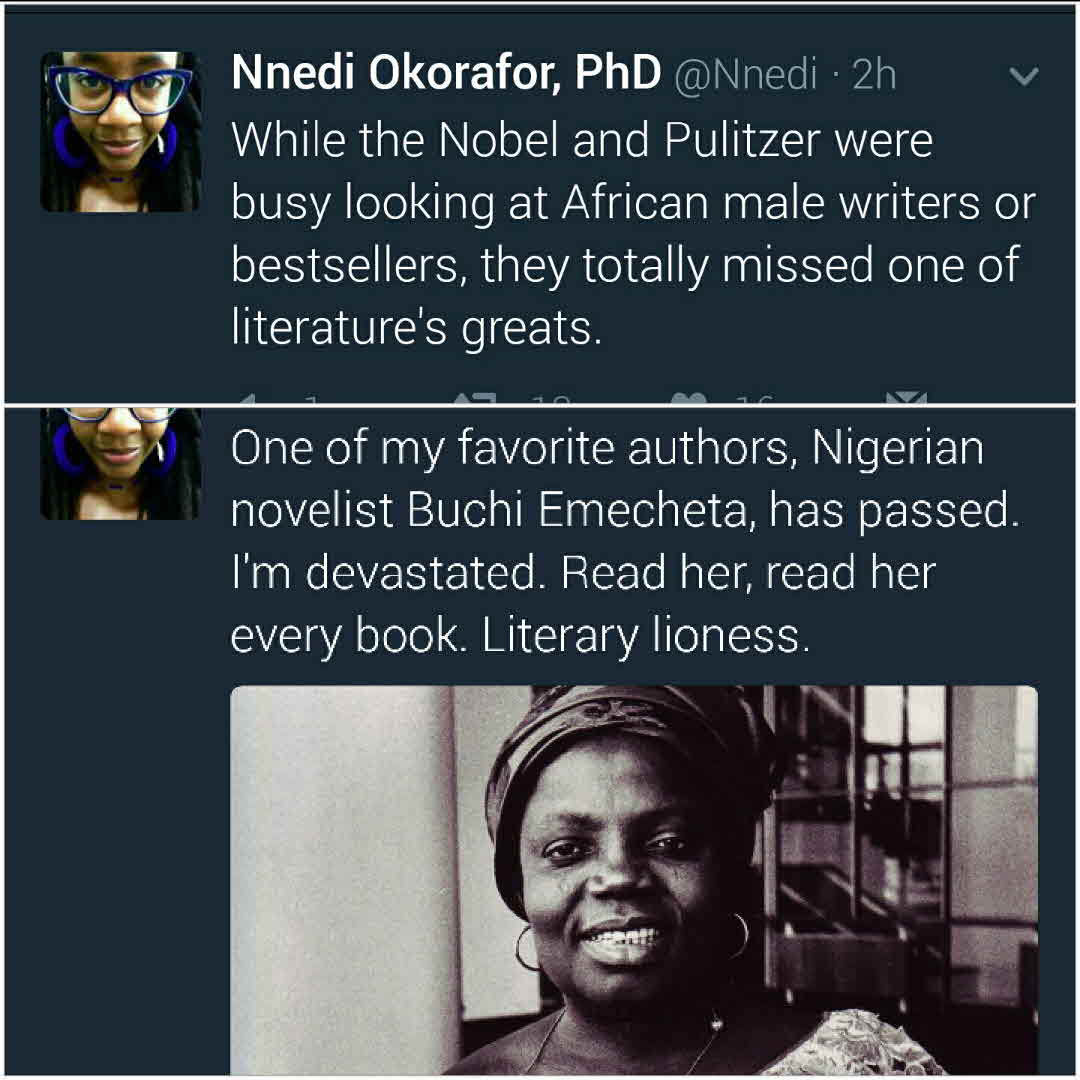
Task: Click the retweet count number
Action: [551, 400]
